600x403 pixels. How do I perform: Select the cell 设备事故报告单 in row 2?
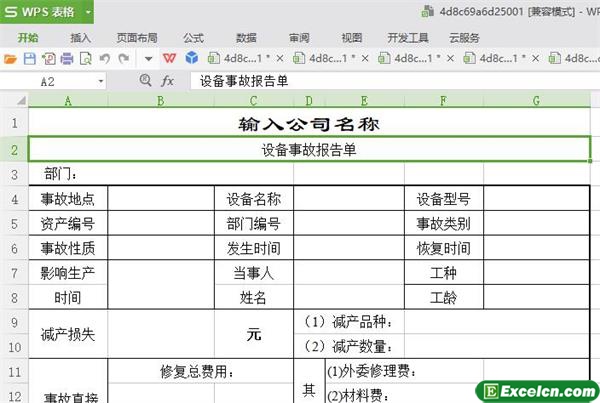[309, 150]
